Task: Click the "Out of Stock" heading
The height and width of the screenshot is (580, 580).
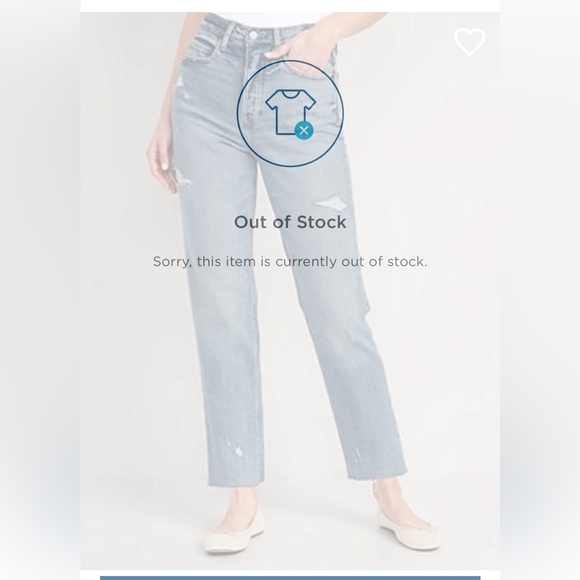Action: pos(290,222)
